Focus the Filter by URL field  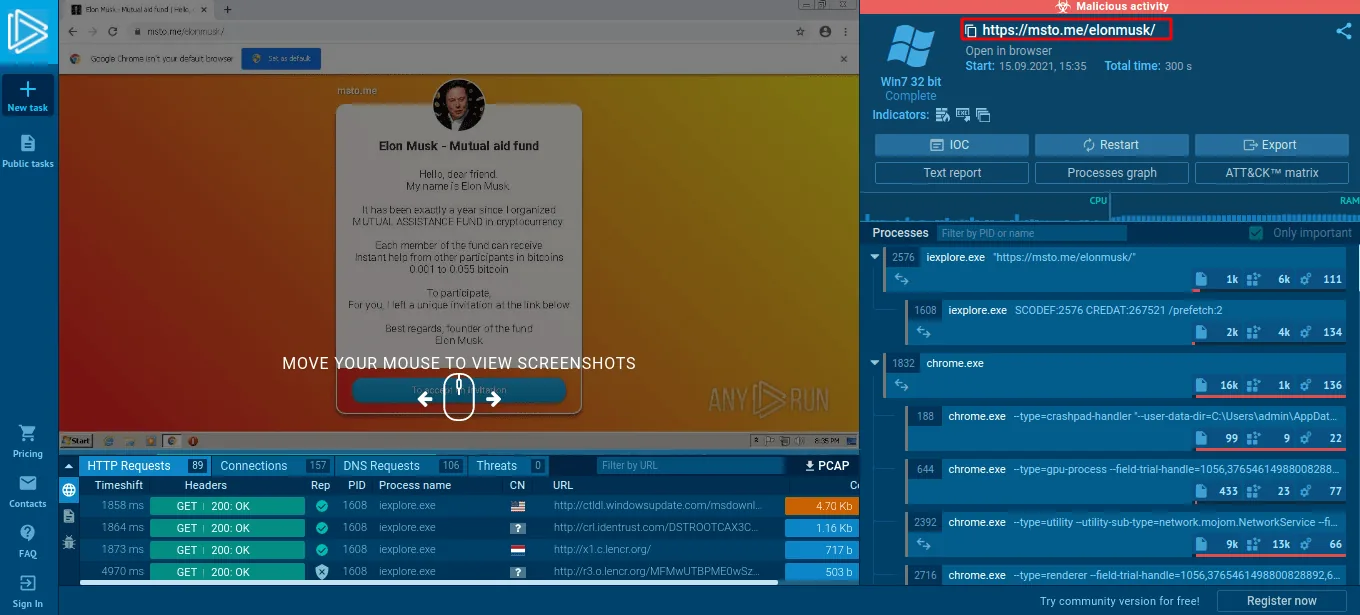[x=690, y=465]
